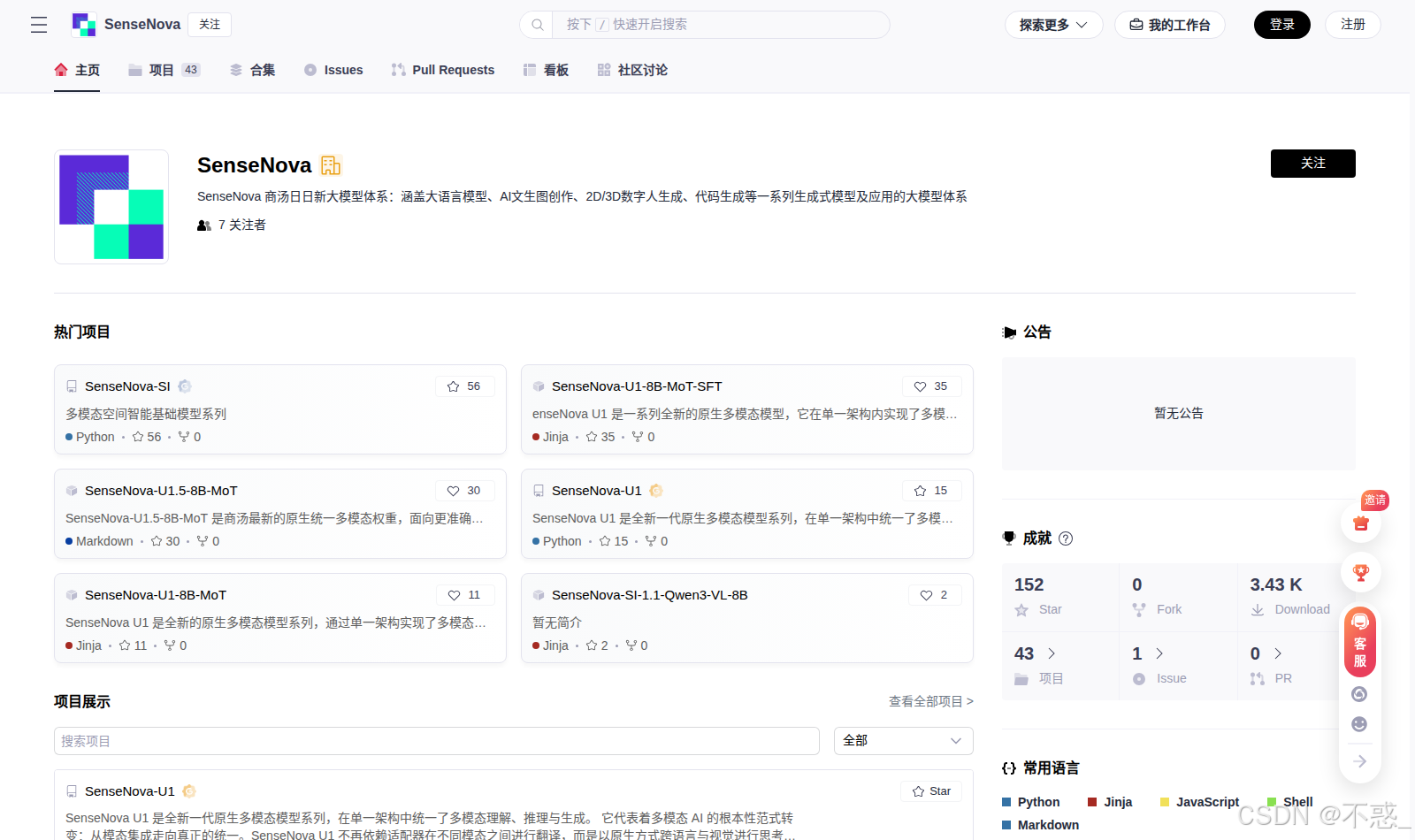Viewport: 1415px width, 840px height.
Task: Switch to Pull Requests tab
Action: point(443,70)
